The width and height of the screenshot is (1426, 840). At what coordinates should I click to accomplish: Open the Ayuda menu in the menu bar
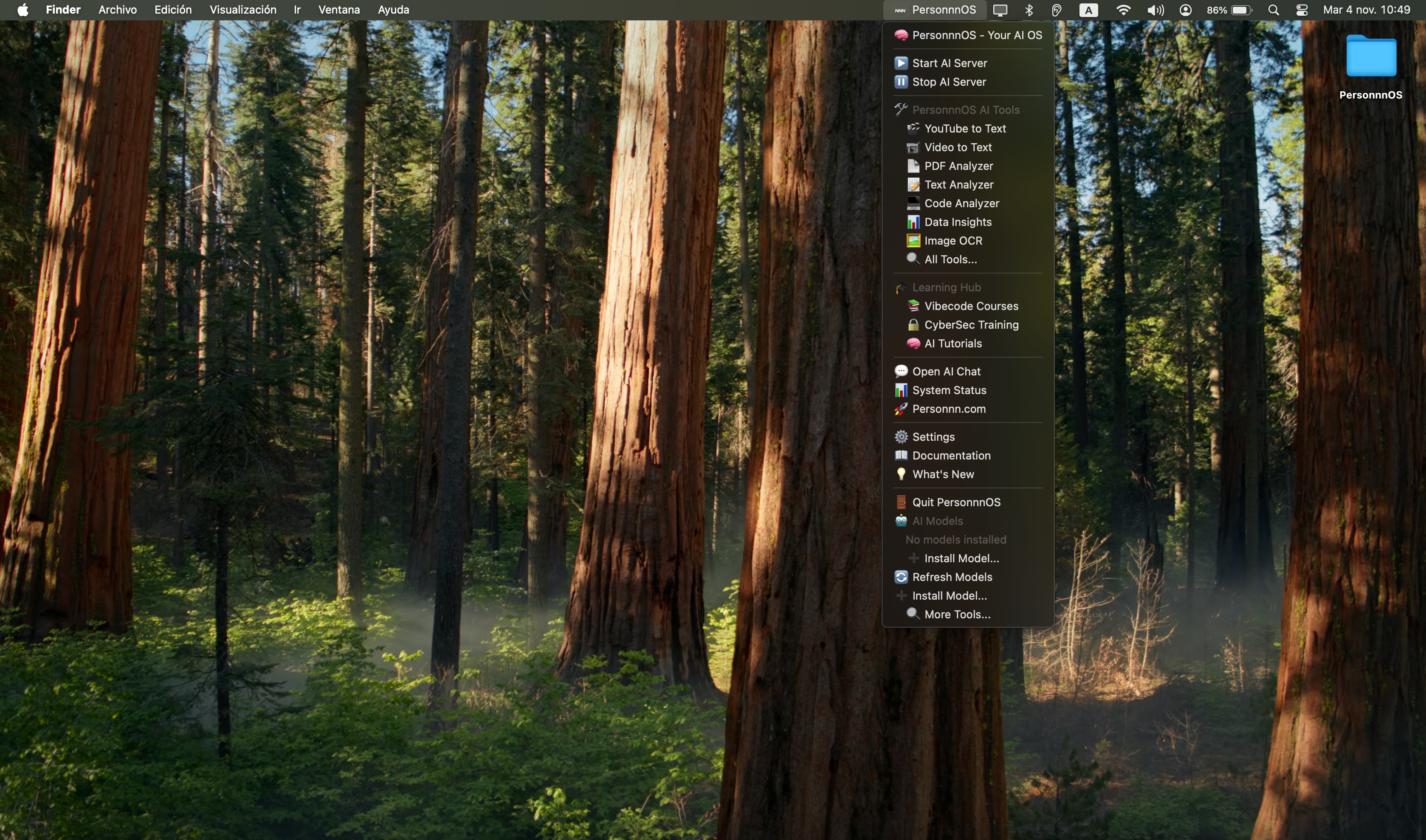pos(393,10)
